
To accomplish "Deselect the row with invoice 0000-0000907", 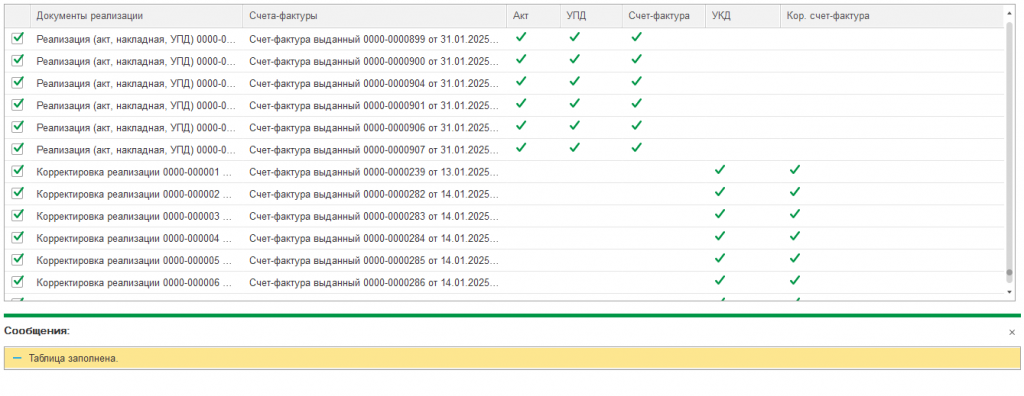I will click(18, 148).
